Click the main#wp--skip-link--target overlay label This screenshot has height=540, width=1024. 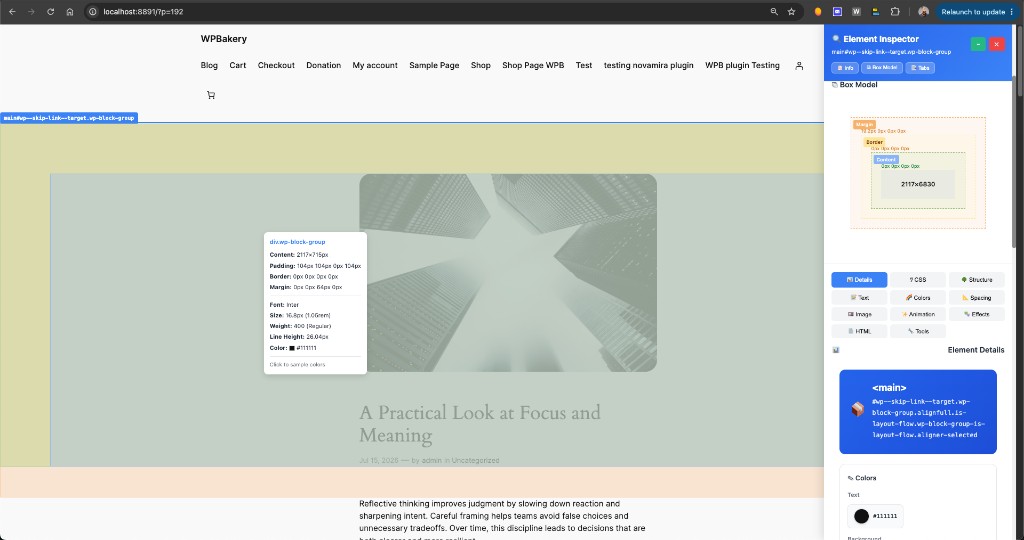tap(69, 118)
